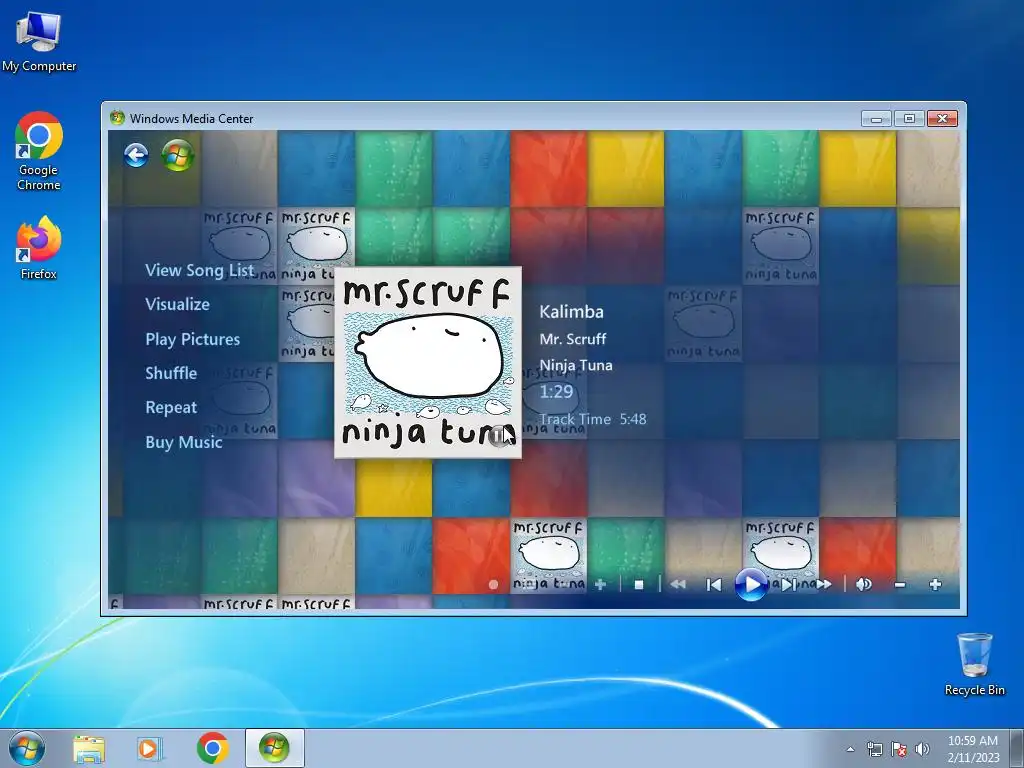Raise volume with the plus button
Screen dimensions: 1024x768
[x=935, y=584]
